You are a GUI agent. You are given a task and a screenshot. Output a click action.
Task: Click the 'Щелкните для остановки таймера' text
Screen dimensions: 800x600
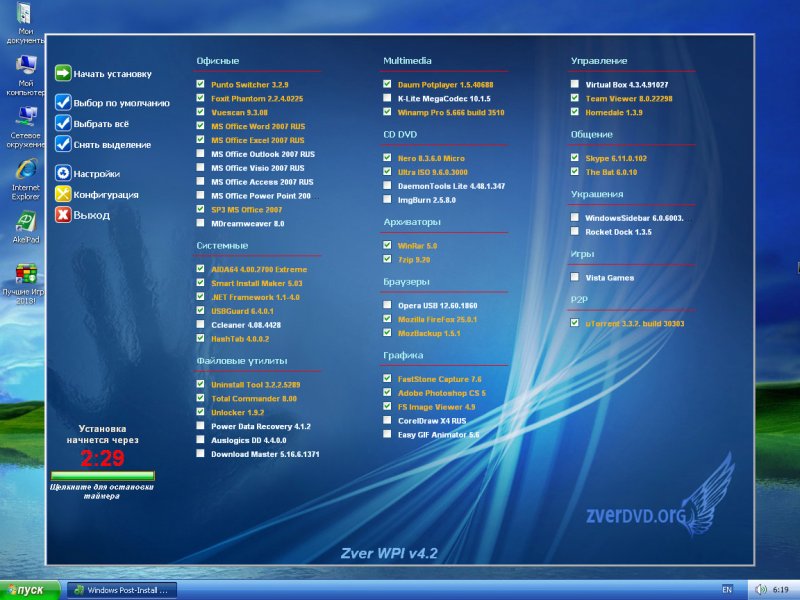pyautogui.click(x=102, y=491)
